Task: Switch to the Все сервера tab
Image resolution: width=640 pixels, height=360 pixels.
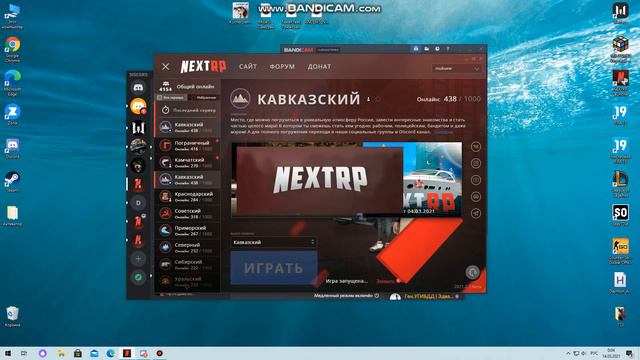Action: (x=171, y=98)
